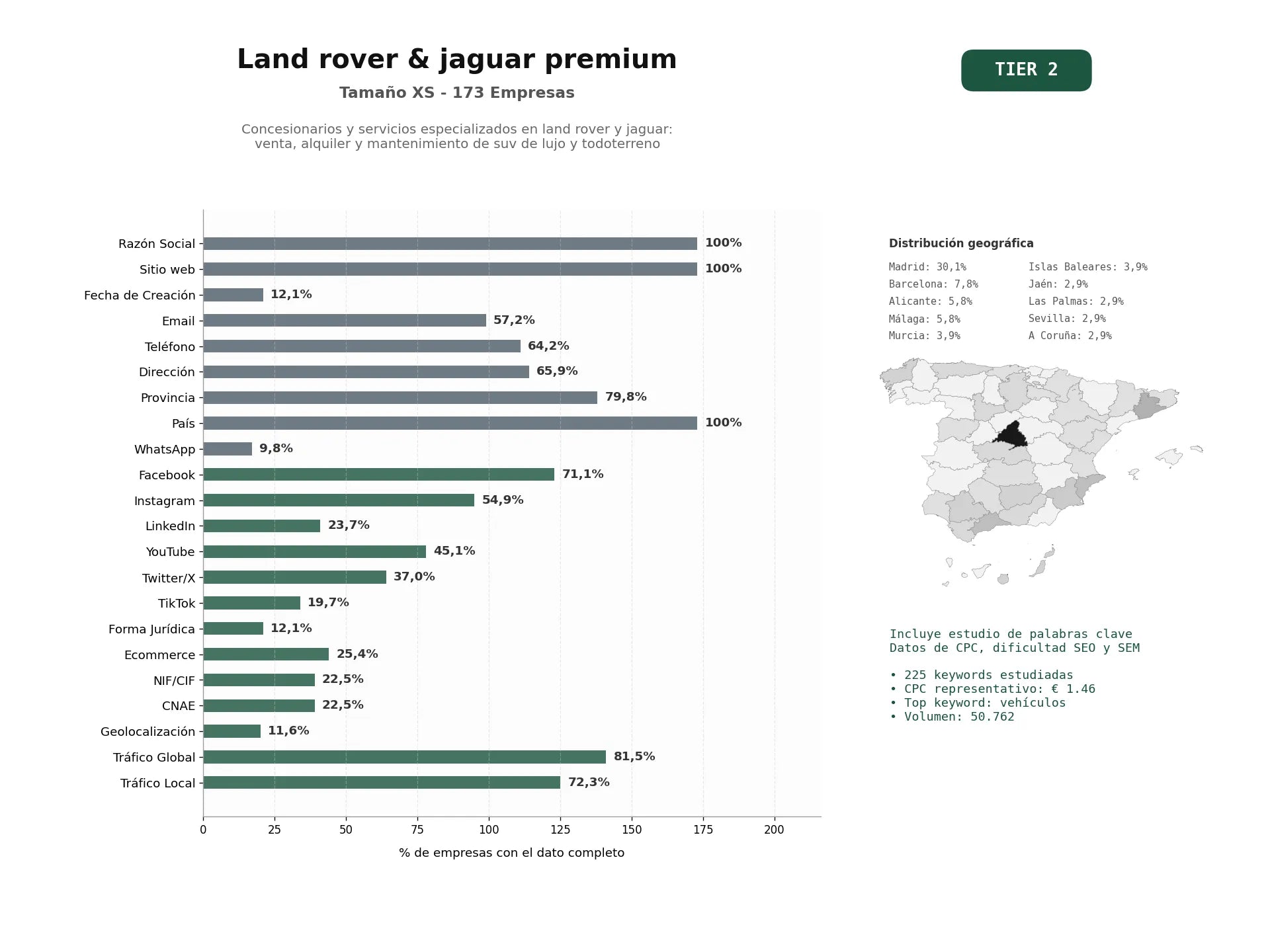Click the Dirección row label
This screenshot has width=1270, height=952.
click(167, 372)
